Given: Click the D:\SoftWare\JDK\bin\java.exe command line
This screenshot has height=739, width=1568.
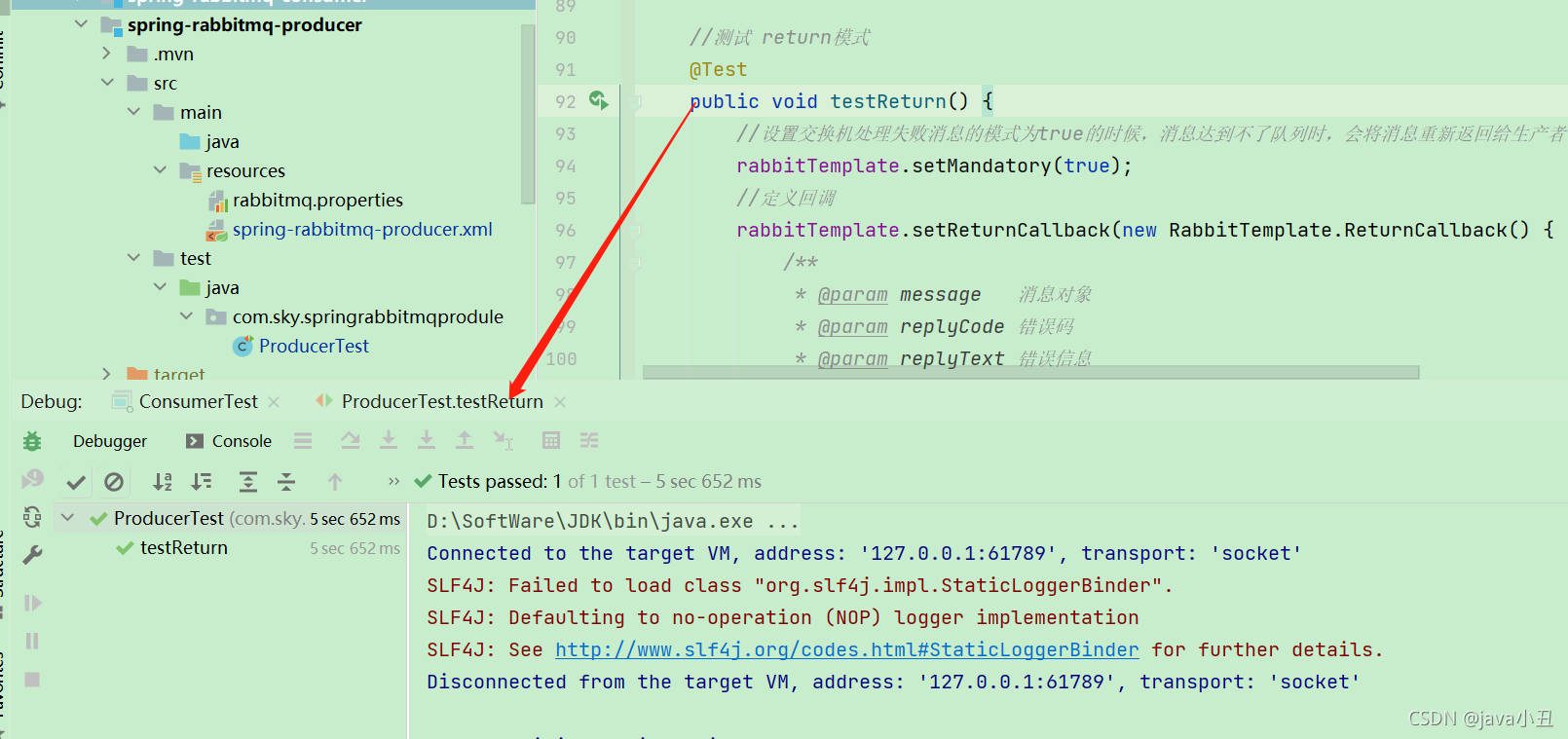Looking at the screenshot, I should (x=613, y=521).
